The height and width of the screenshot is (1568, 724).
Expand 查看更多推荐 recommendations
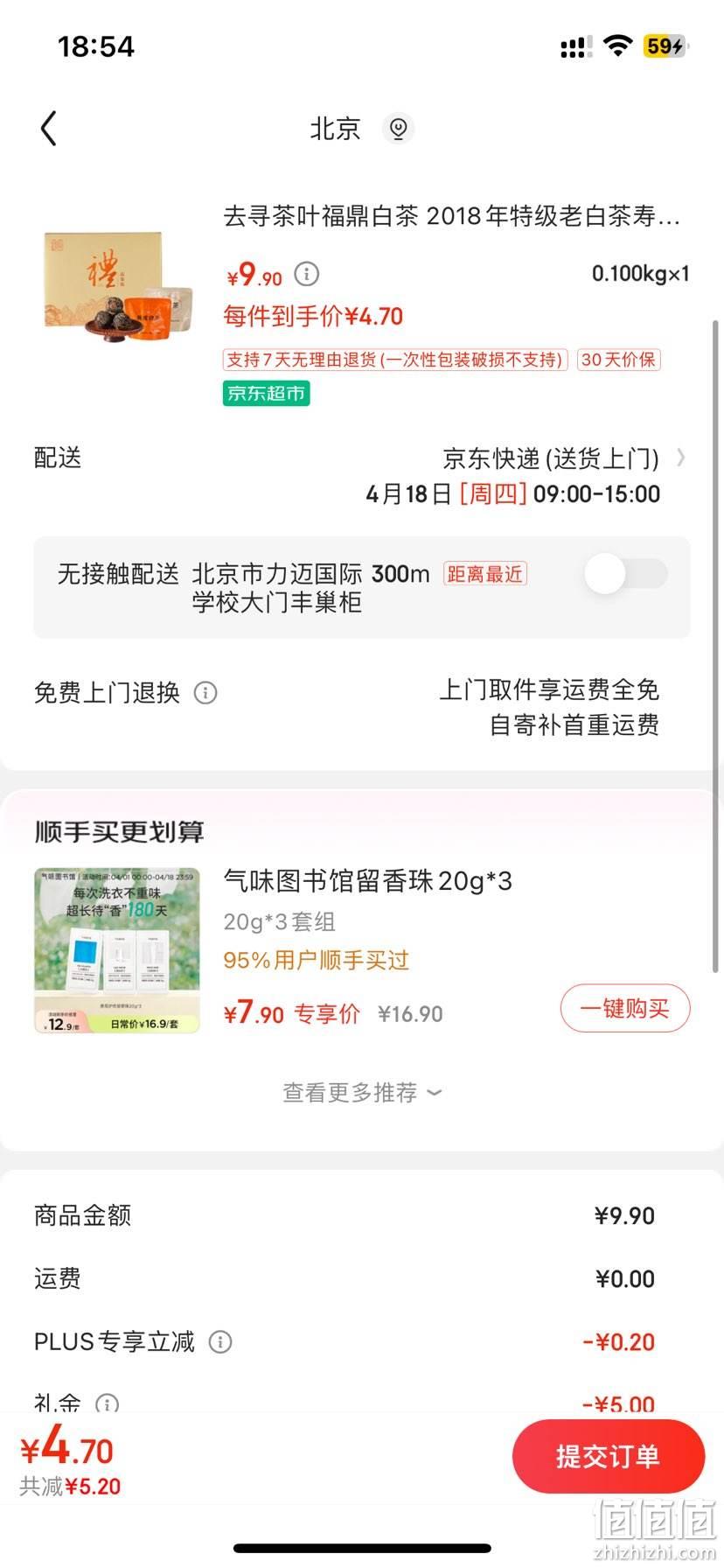point(362,1093)
